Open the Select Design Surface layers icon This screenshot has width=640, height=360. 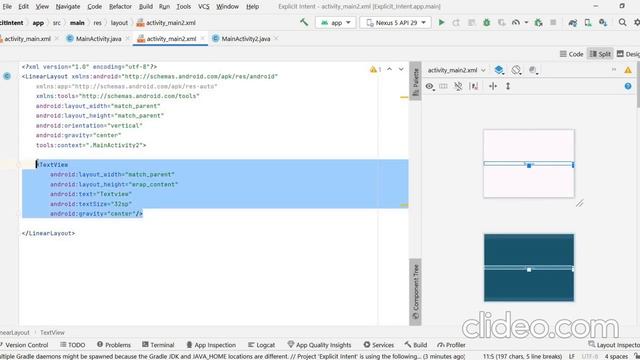click(499, 70)
